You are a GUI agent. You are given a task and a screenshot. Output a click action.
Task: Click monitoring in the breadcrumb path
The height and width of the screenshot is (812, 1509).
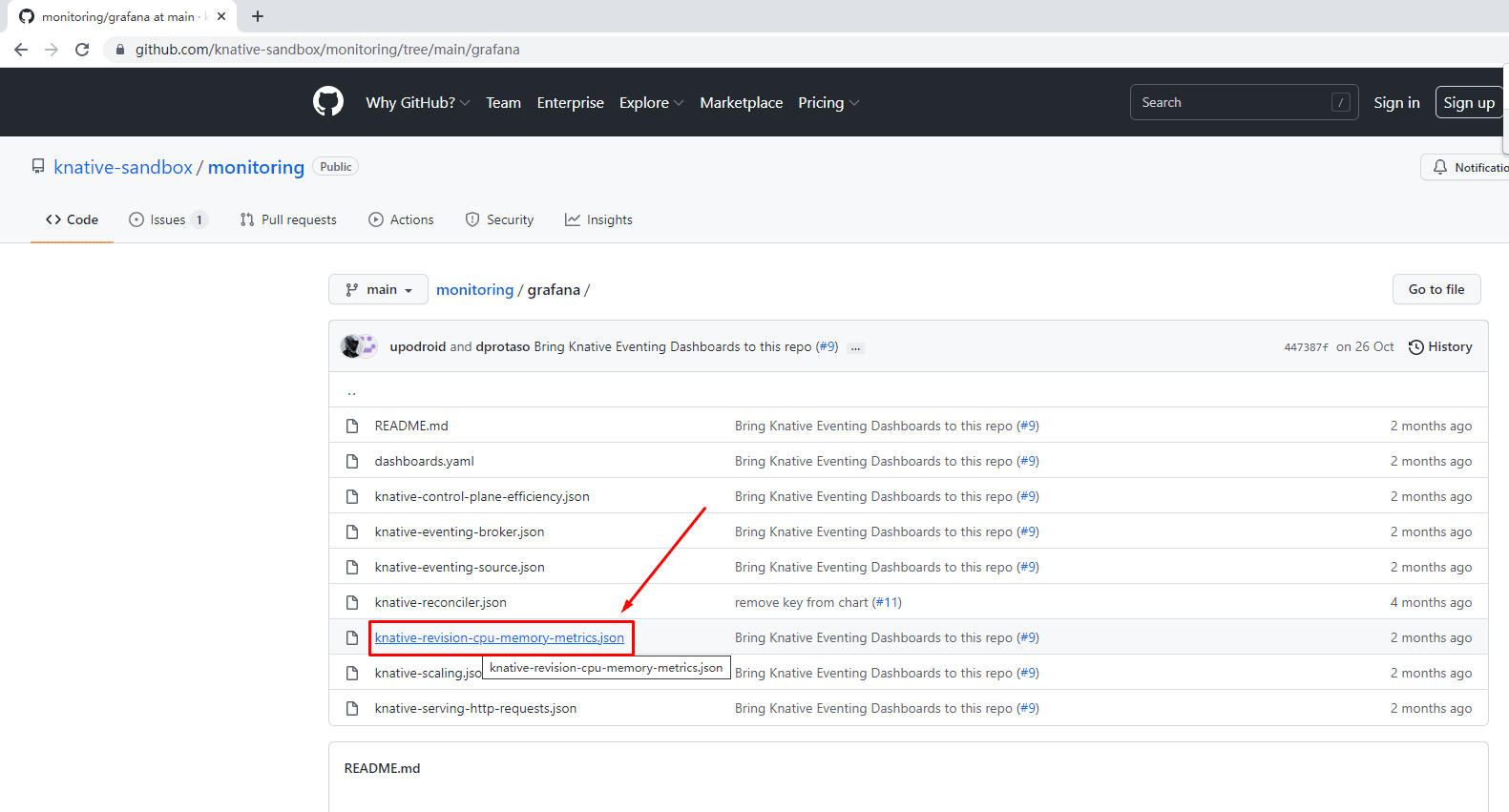[474, 289]
